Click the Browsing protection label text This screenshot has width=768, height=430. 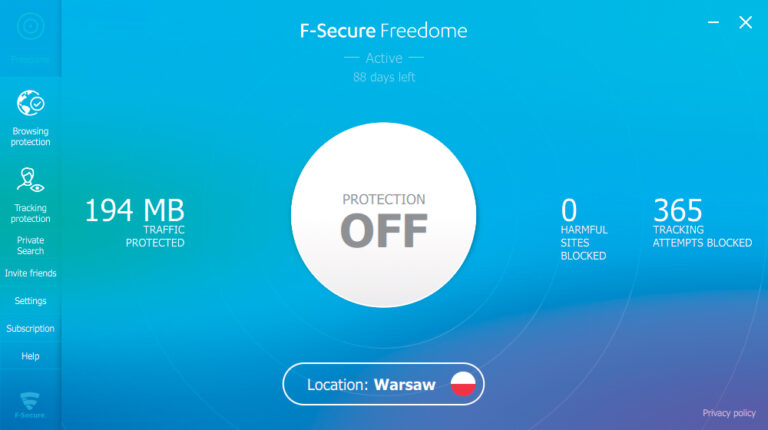[x=30, y=137]
